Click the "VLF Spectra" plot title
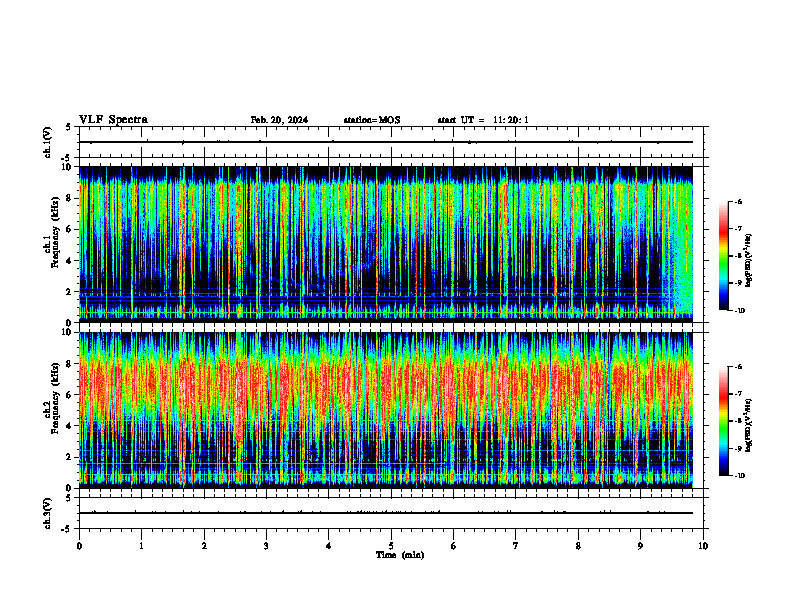This screenshot has width=792, height=612. (x=113, y=120)
